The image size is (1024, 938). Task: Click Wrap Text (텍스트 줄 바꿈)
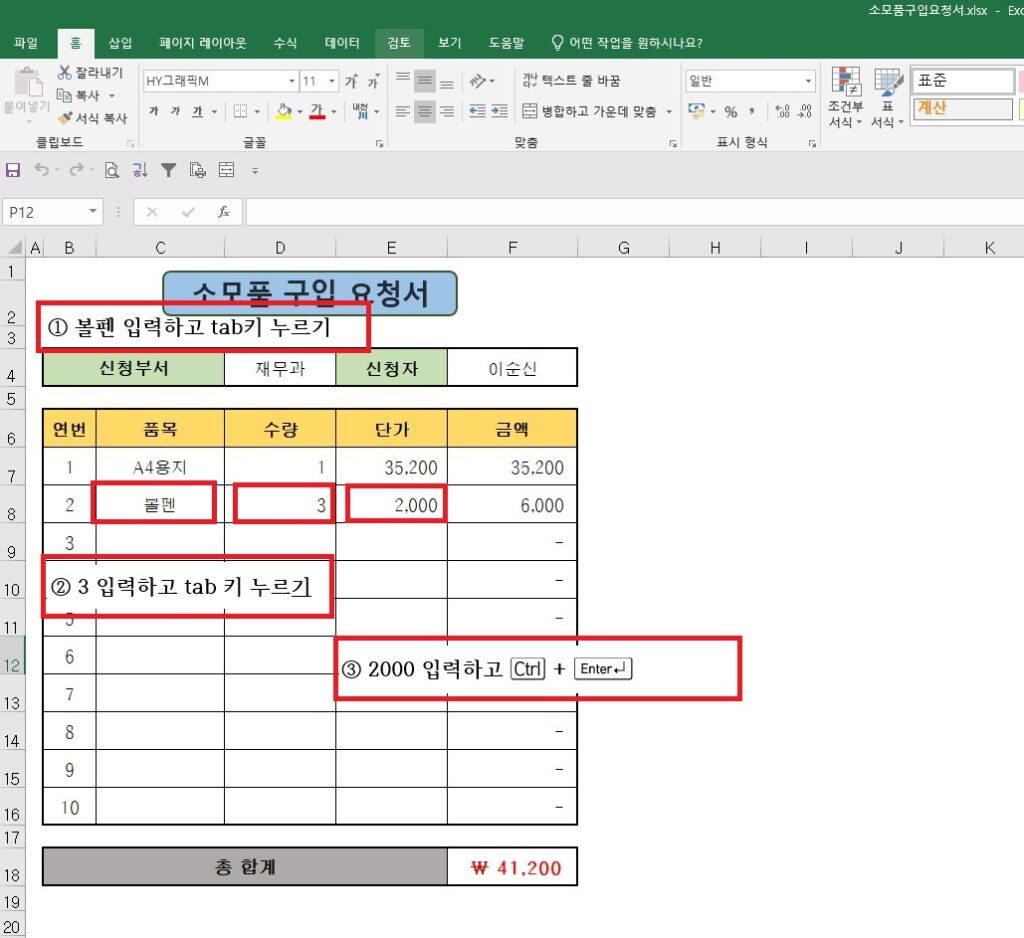coord(571,80)
